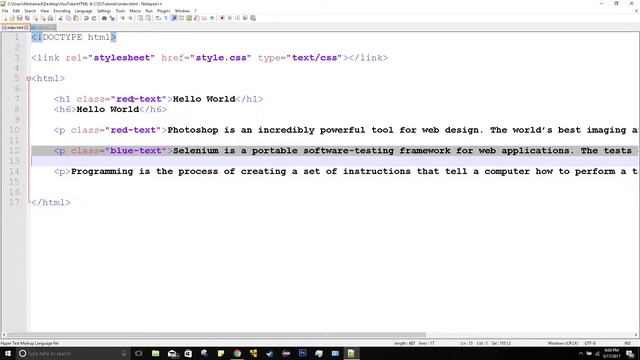
Task: Click the Replace toolbar icon
Action: click(113, 18)
